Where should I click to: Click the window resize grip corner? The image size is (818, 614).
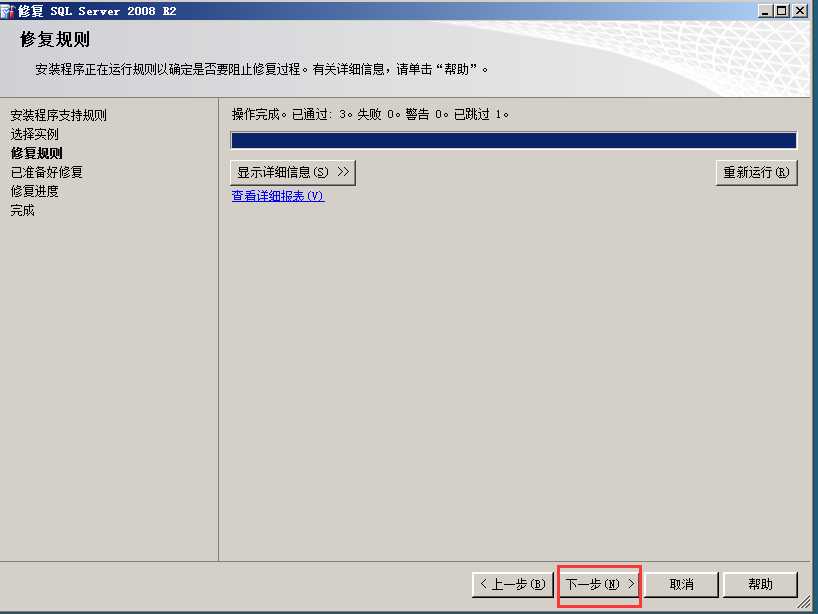(805, 603)
